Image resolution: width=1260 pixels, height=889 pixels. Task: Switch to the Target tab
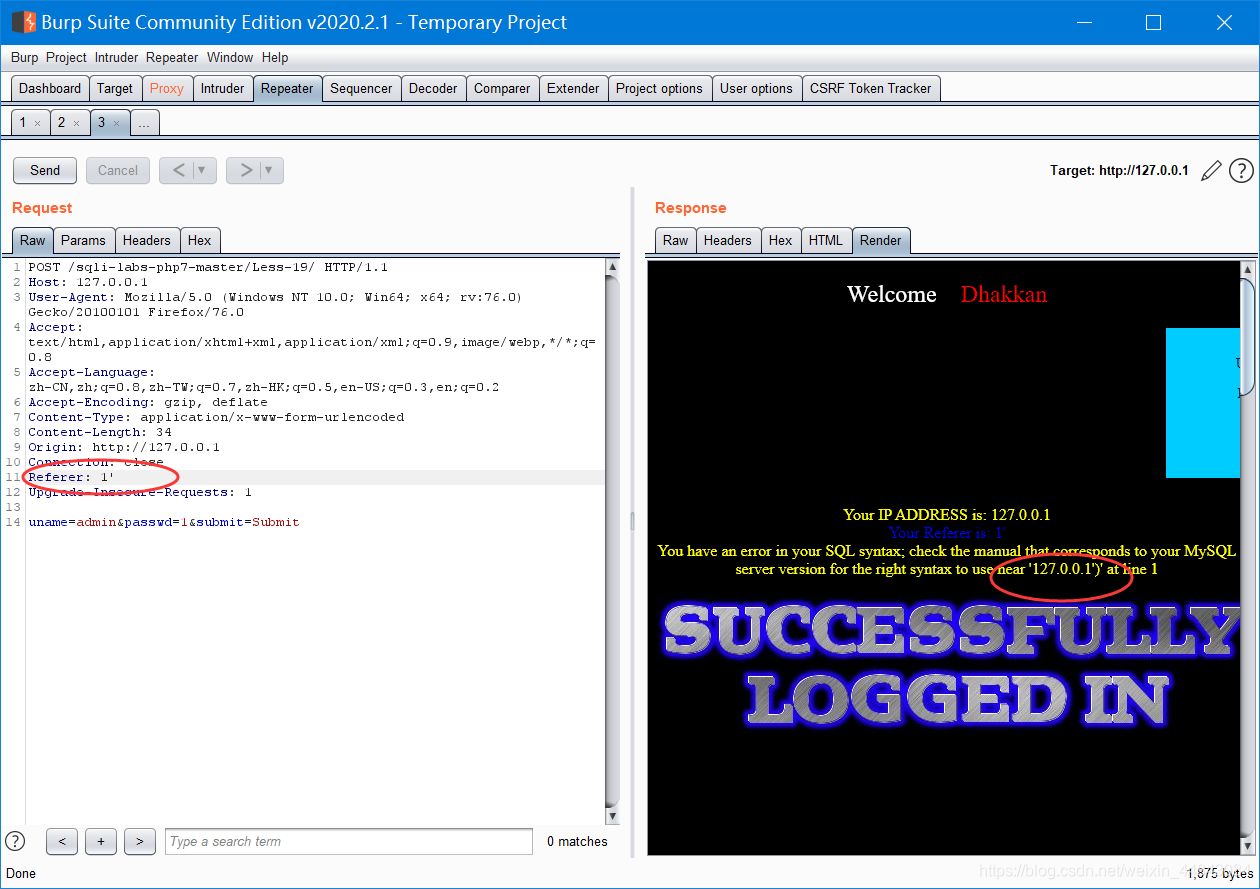pyautogui.click(x=115, y=88)
